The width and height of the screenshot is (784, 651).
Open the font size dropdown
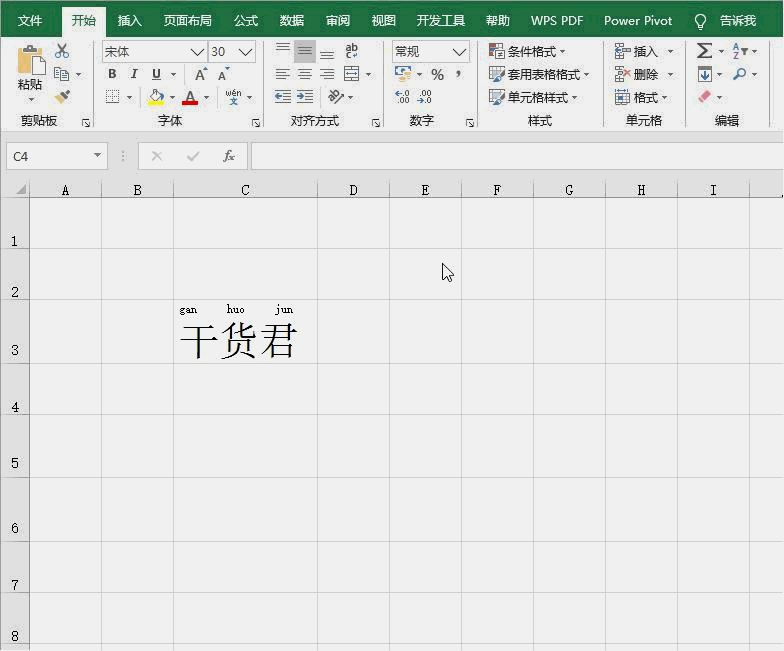click(245, 52)
